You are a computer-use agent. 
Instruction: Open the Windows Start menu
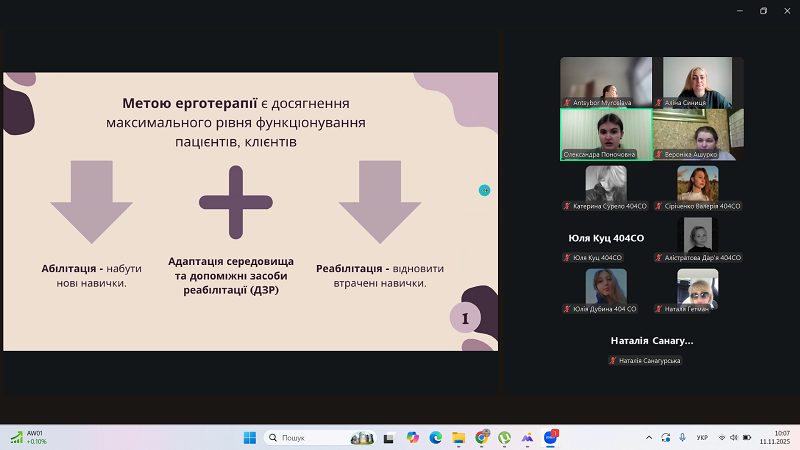(249, 438)
